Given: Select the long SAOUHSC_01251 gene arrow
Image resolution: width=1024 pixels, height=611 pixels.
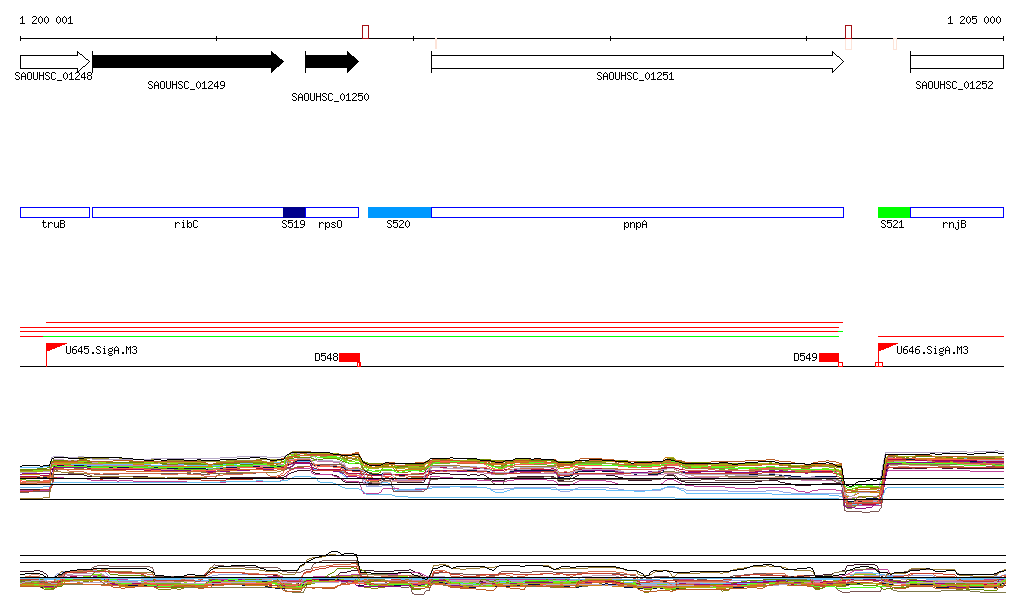Looking at the screenshot, I should pyautogui.click(x=636, y=62).
